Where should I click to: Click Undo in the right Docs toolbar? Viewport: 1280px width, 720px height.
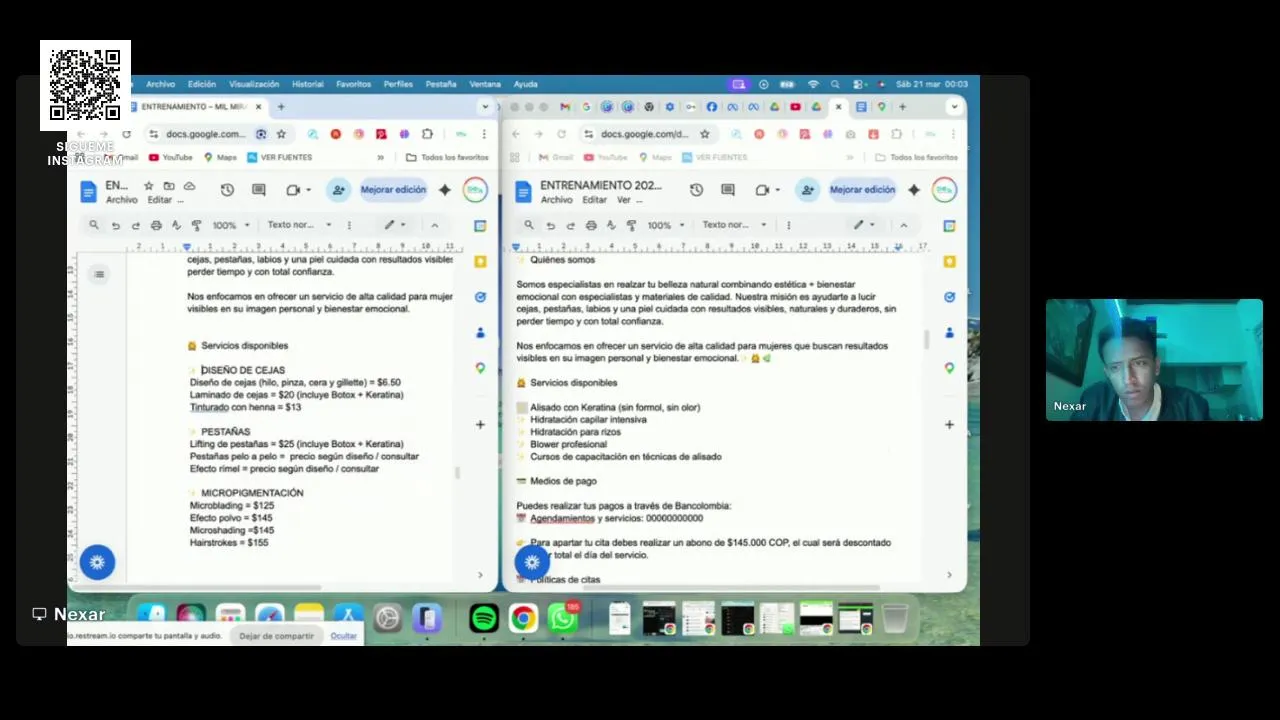[550, 225]
